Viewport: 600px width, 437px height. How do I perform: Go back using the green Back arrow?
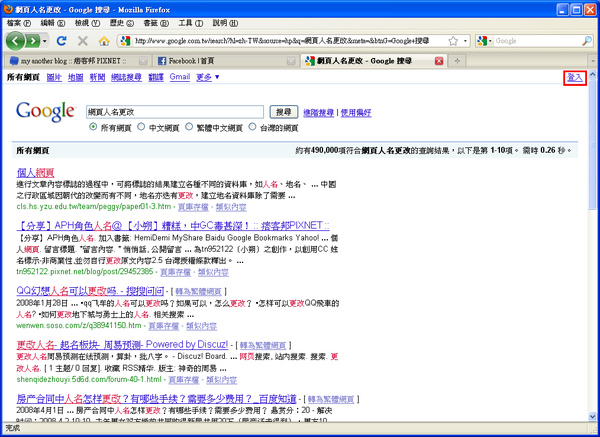pyautogui.click(x=15, y=41)
